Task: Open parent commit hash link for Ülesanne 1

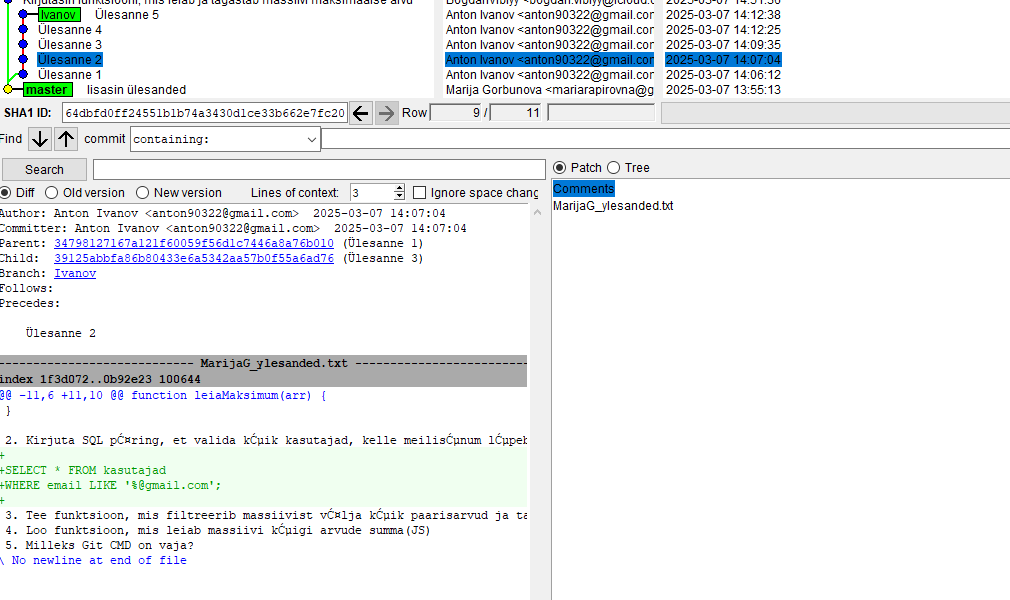Action: (x=194, y=243)
